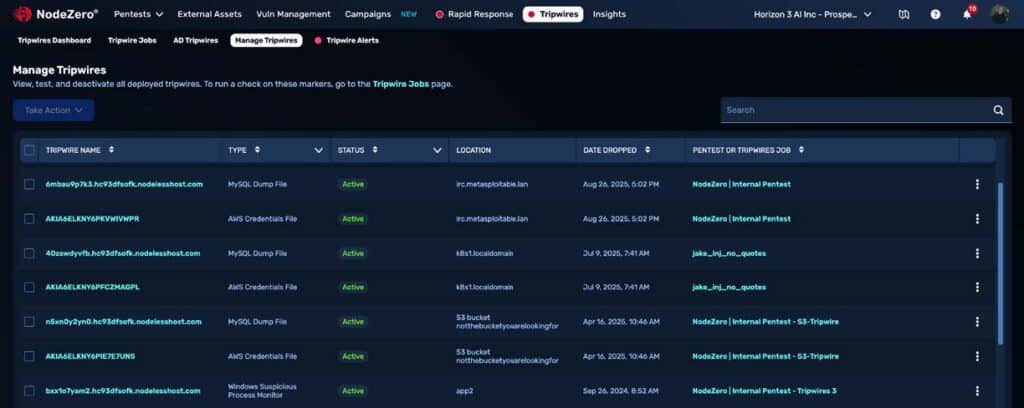Open the map icon in top bar
This screenshot has height=408, width=1024.
click(904, 15)
